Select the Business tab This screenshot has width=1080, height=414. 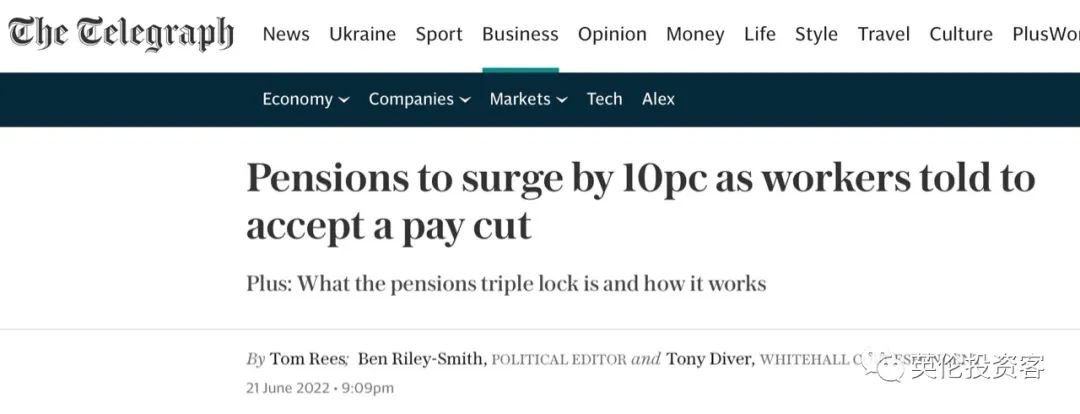[520, 34]
